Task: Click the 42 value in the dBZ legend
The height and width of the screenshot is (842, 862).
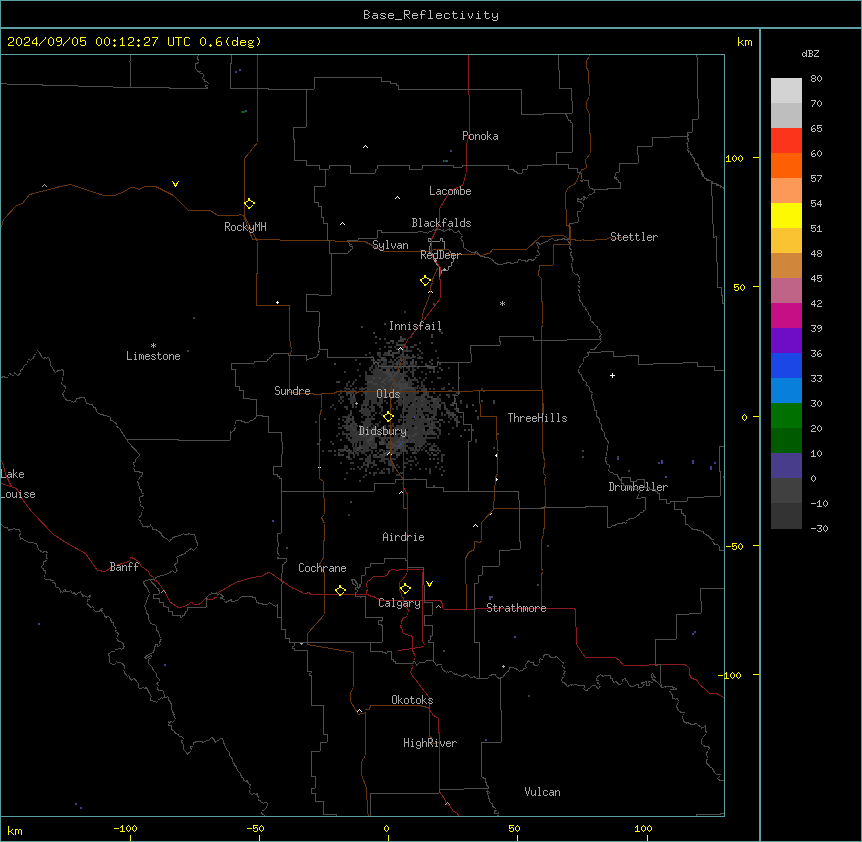Action: click(816, 303)
